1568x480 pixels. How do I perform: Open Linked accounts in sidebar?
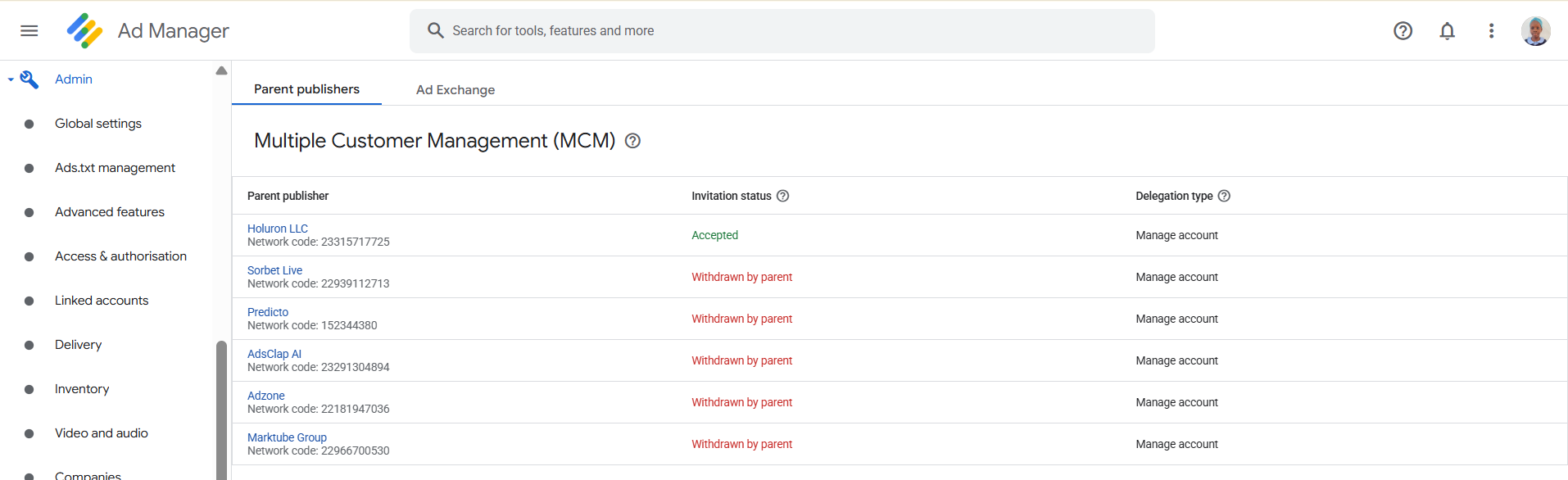tap(102, 301)
